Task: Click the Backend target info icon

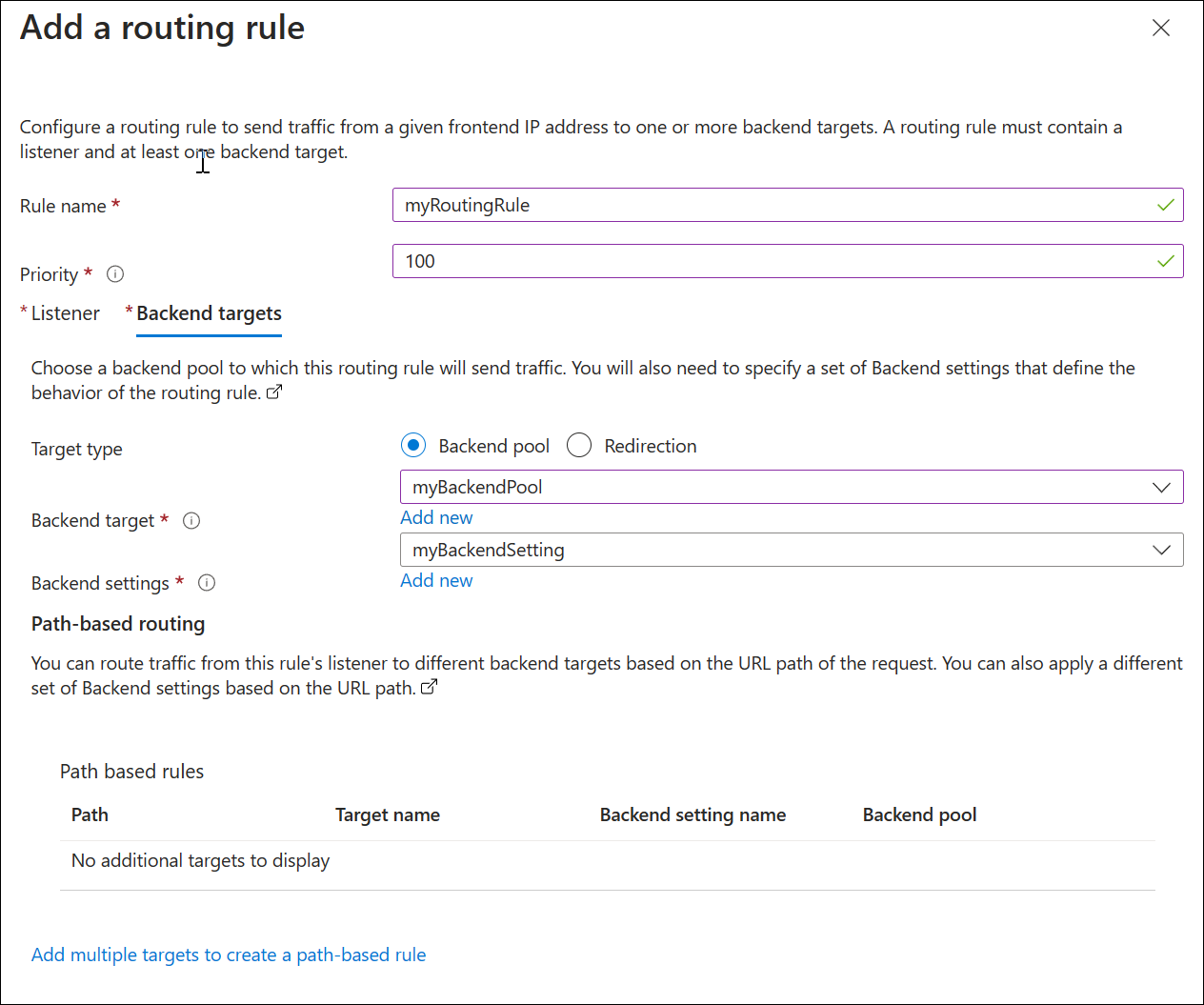Action: click(191, 520)
